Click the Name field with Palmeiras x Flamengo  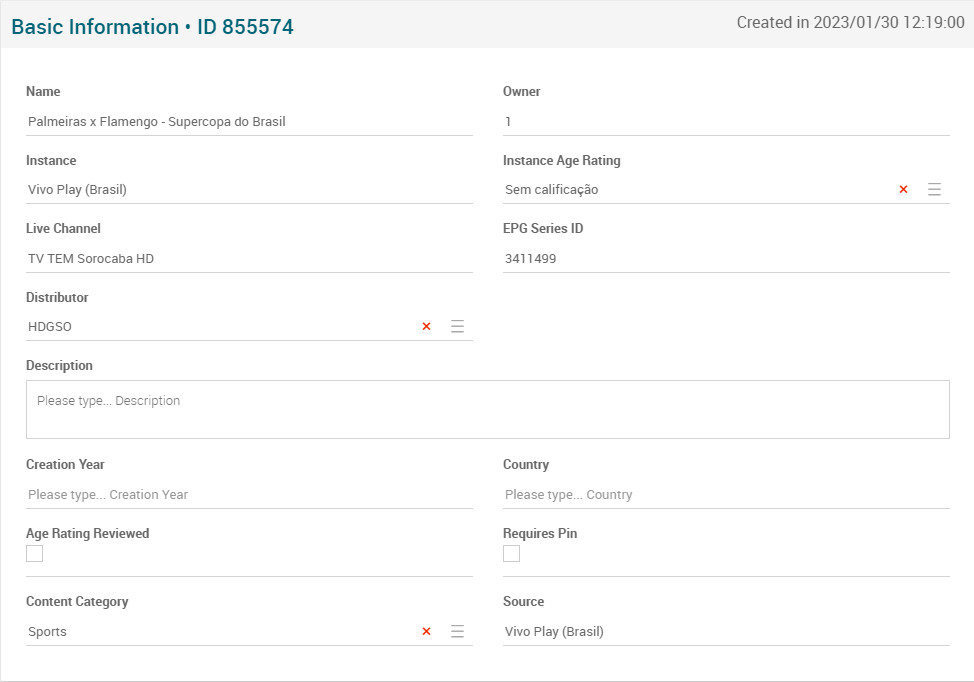[x=248, y=122]
